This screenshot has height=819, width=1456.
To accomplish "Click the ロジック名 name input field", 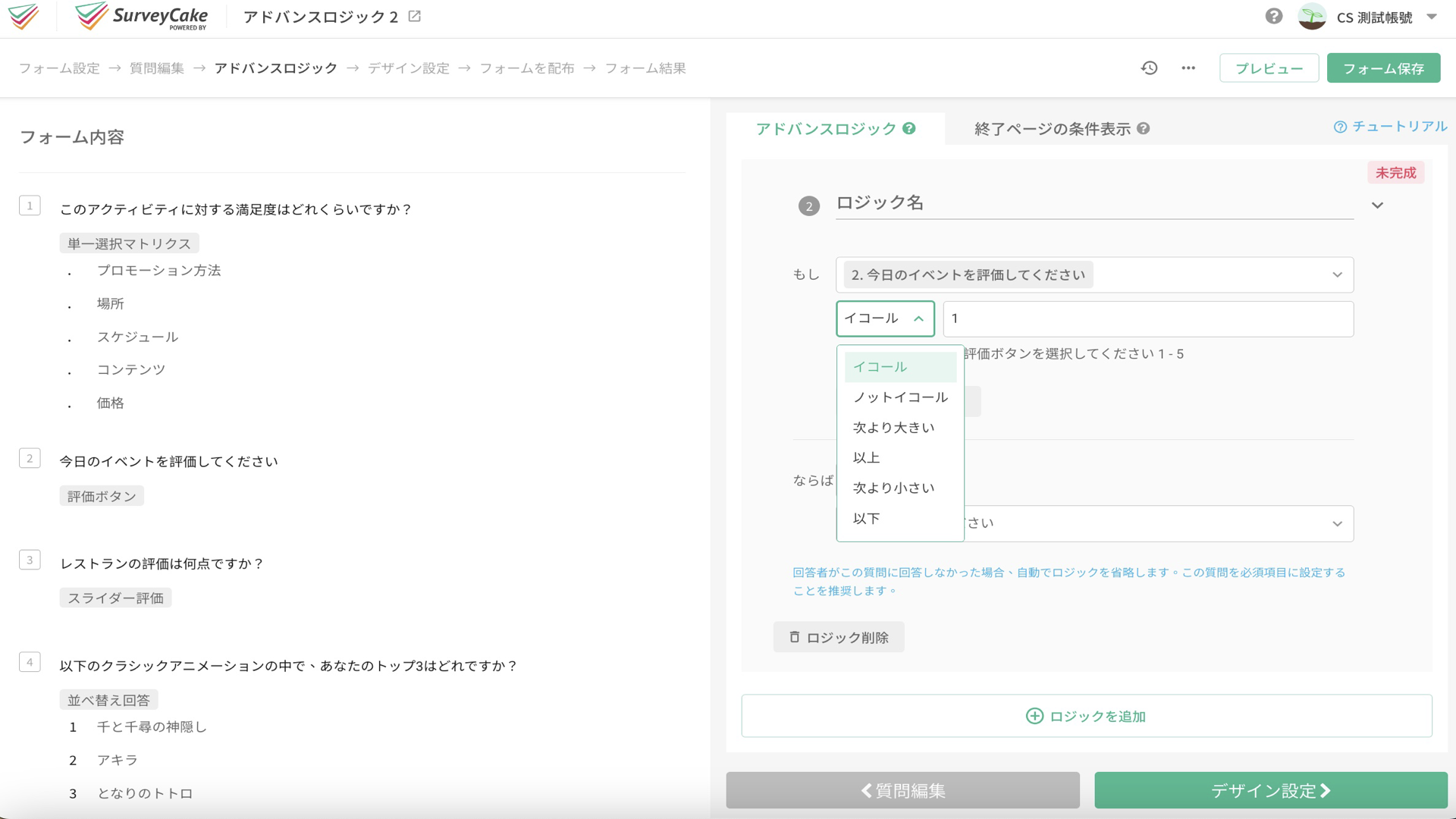I will (x=1094, y=203).
